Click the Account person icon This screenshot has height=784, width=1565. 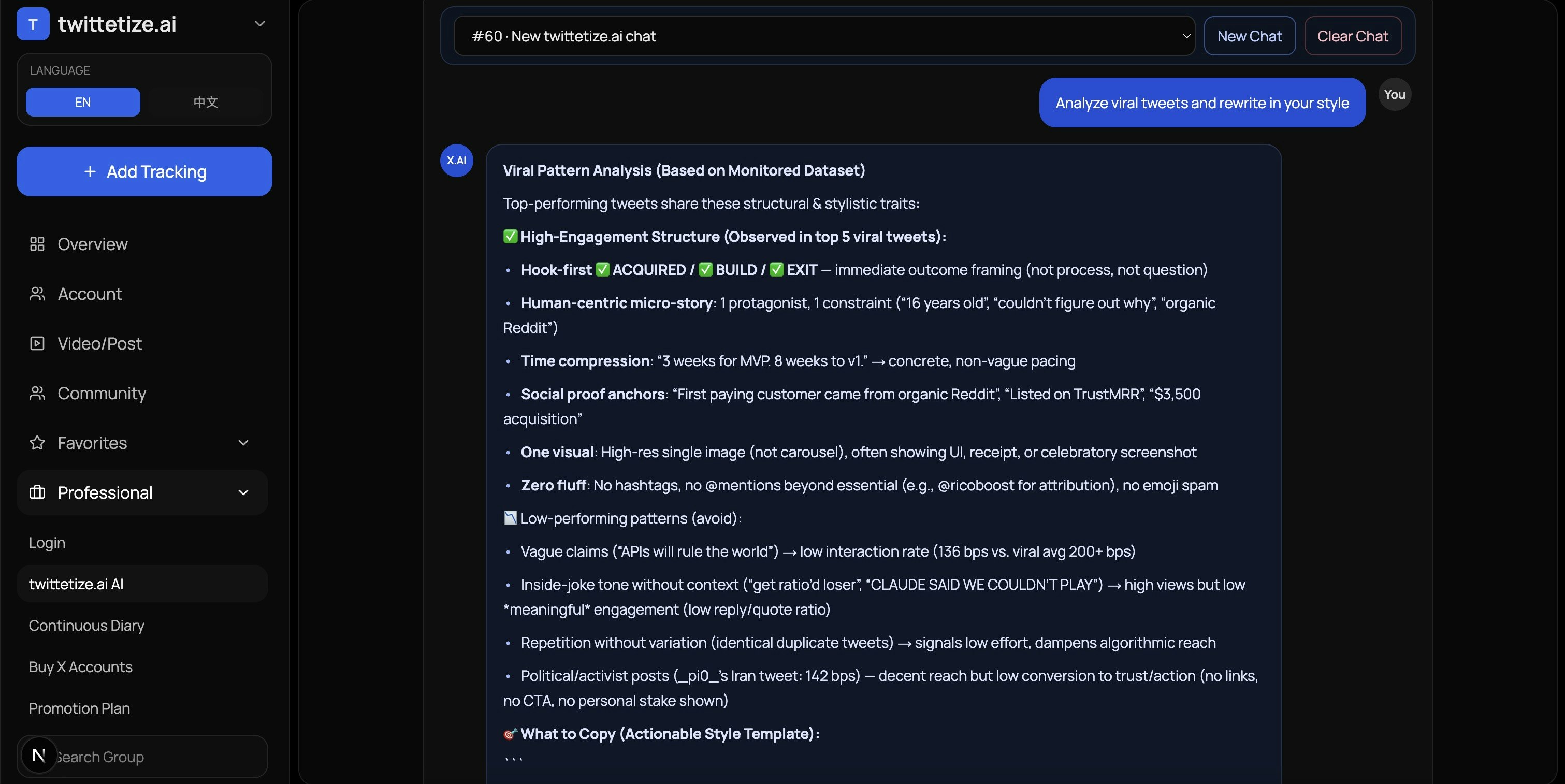click(x=37, y=294)
